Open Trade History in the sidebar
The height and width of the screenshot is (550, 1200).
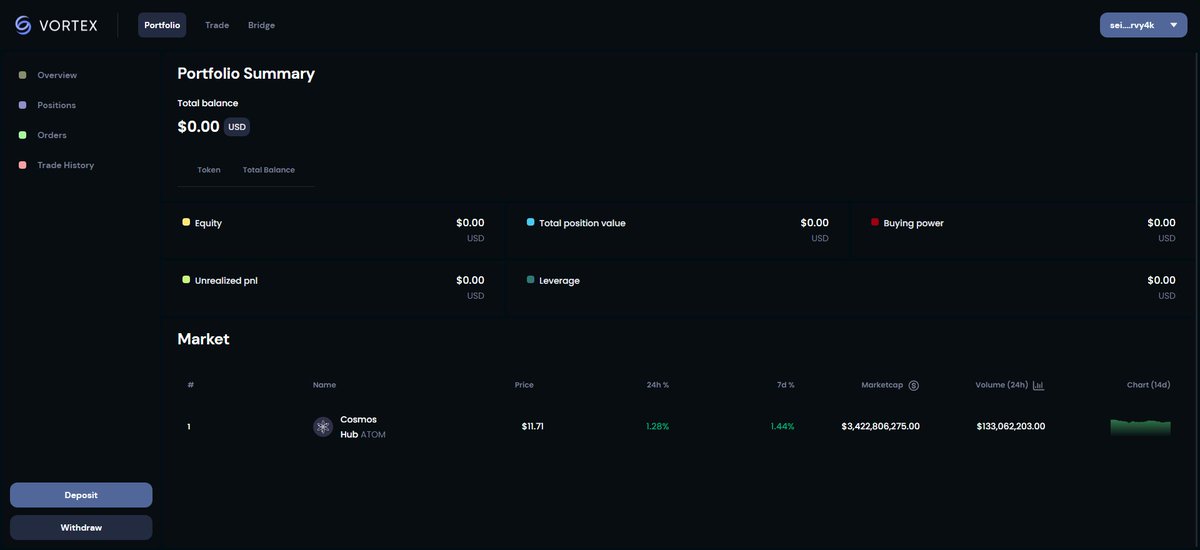click(65, 165)
